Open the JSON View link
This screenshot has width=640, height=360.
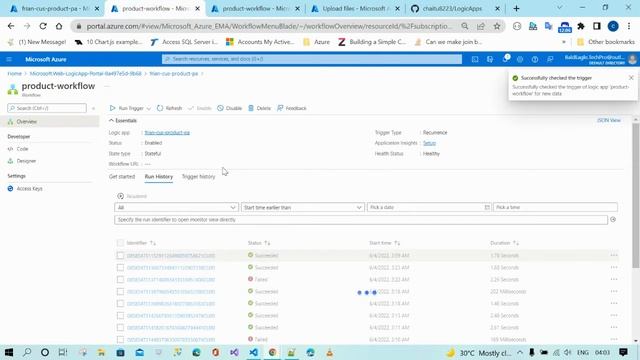coord(609,120)
